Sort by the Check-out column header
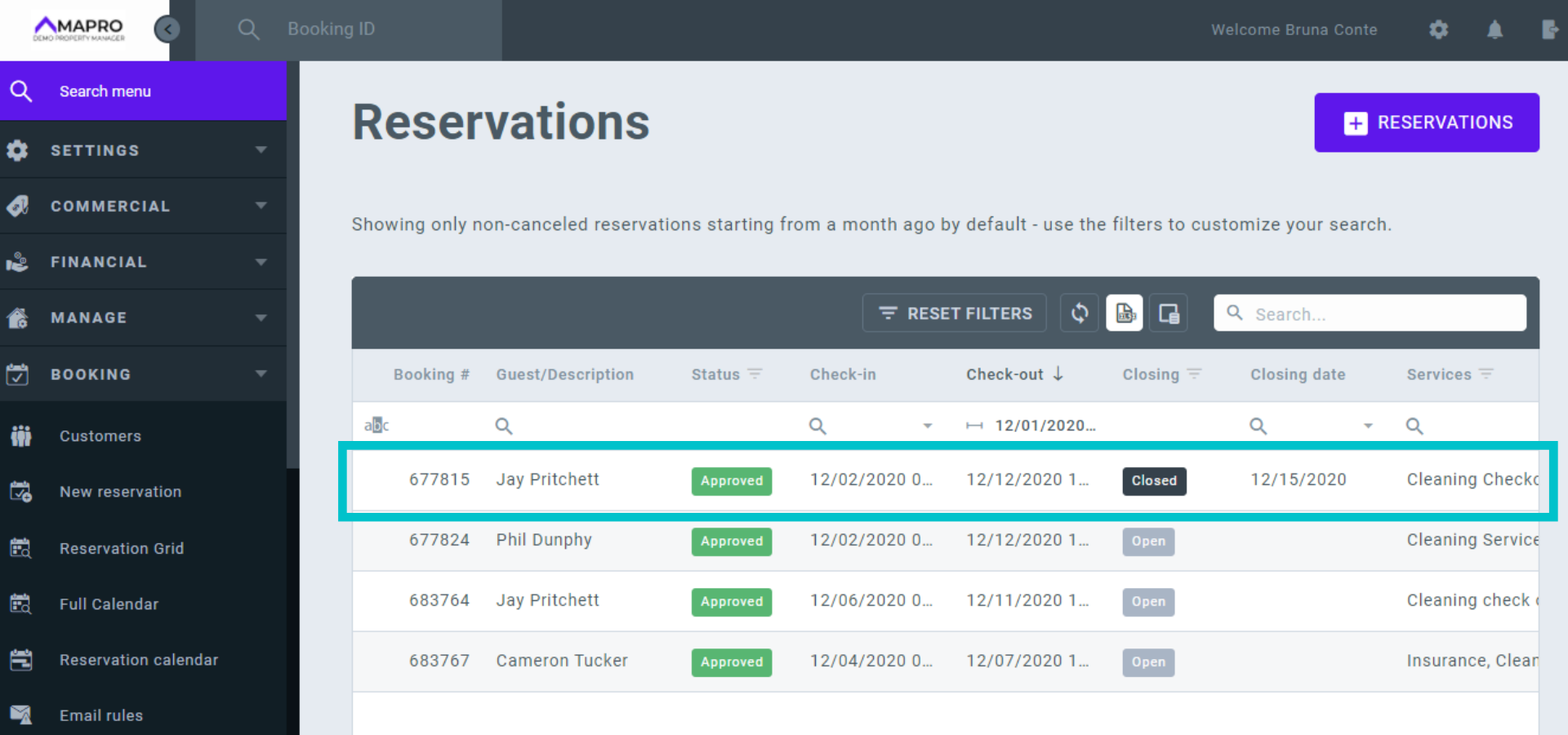The width and height of the screenshot is (1568, 735). coord(1005,374)
